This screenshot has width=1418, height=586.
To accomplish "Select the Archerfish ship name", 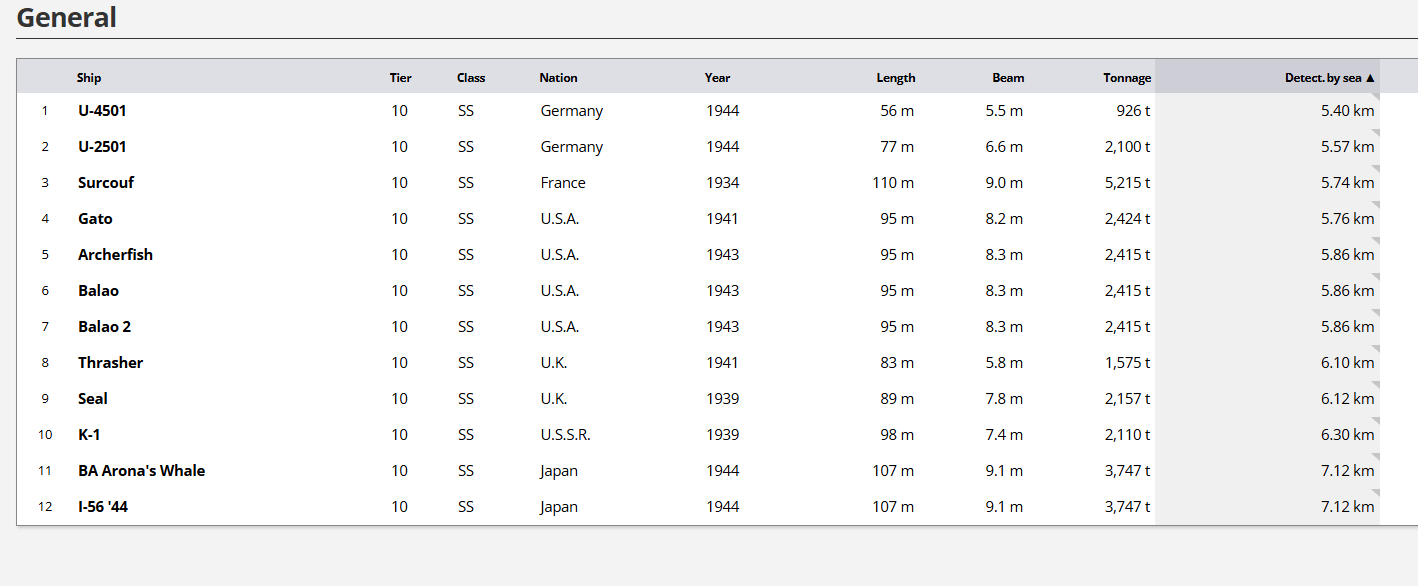I will [115, 255].
